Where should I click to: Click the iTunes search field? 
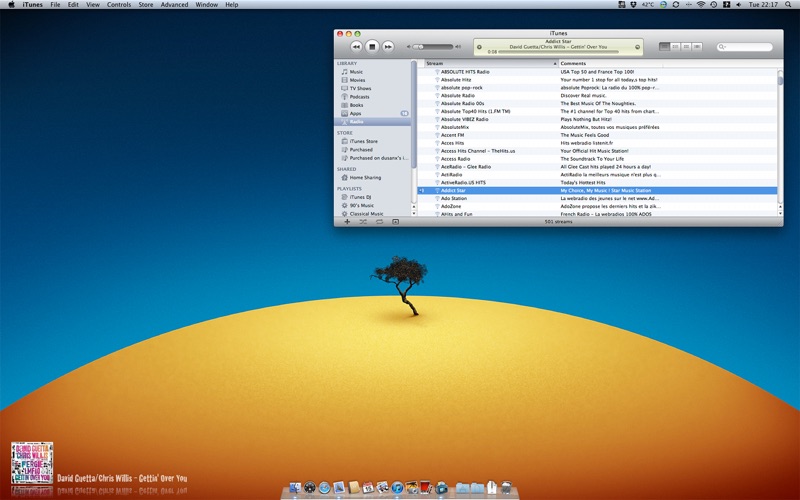click(x=744, y=47)
